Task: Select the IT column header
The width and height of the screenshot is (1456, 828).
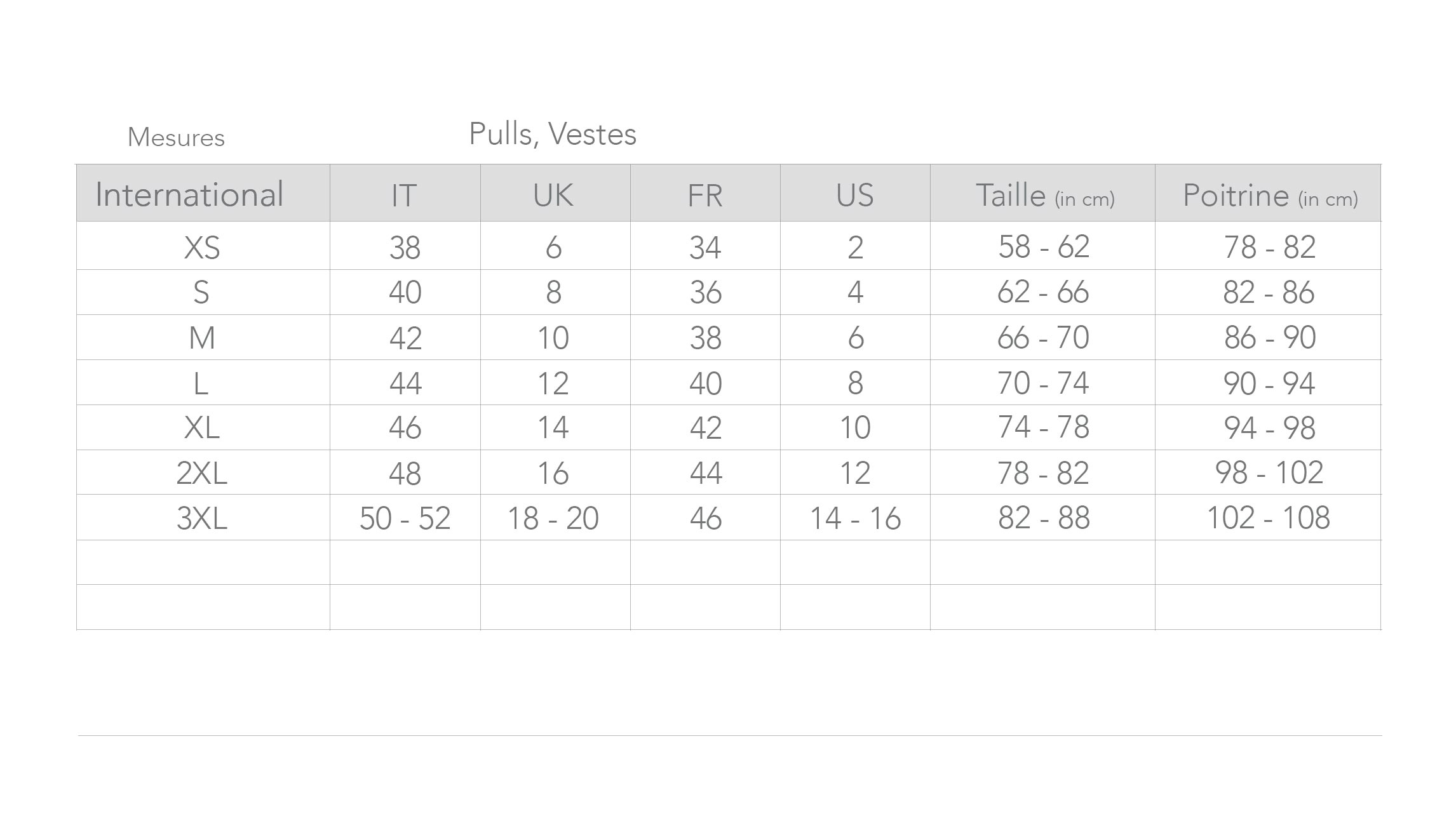Action: tap(404, 196)
